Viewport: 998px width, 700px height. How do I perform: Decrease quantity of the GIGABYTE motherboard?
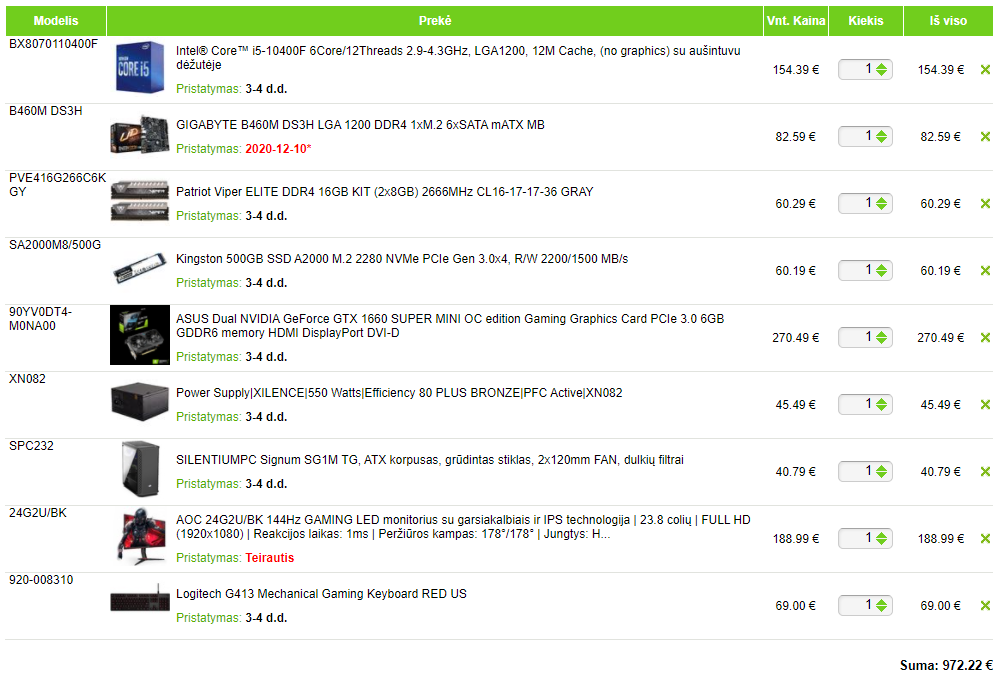tap(881, 140)
